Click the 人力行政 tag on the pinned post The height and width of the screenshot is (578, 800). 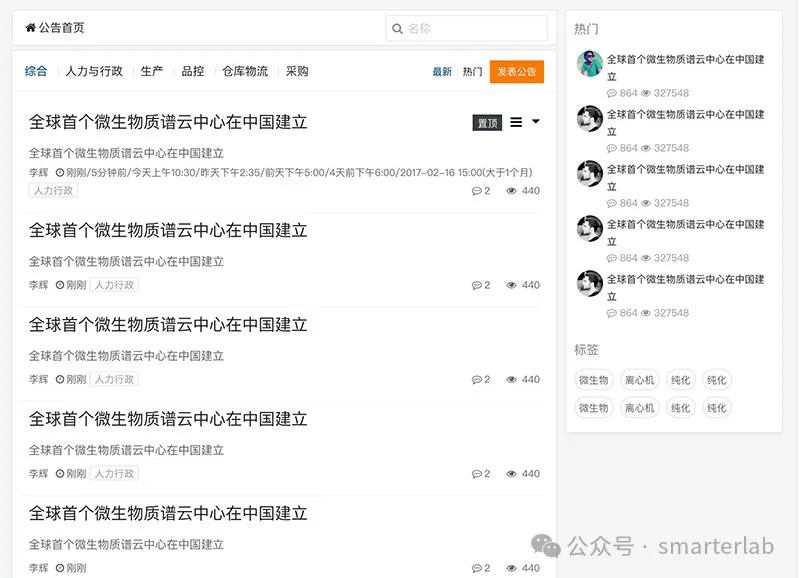tap(53, 190)
